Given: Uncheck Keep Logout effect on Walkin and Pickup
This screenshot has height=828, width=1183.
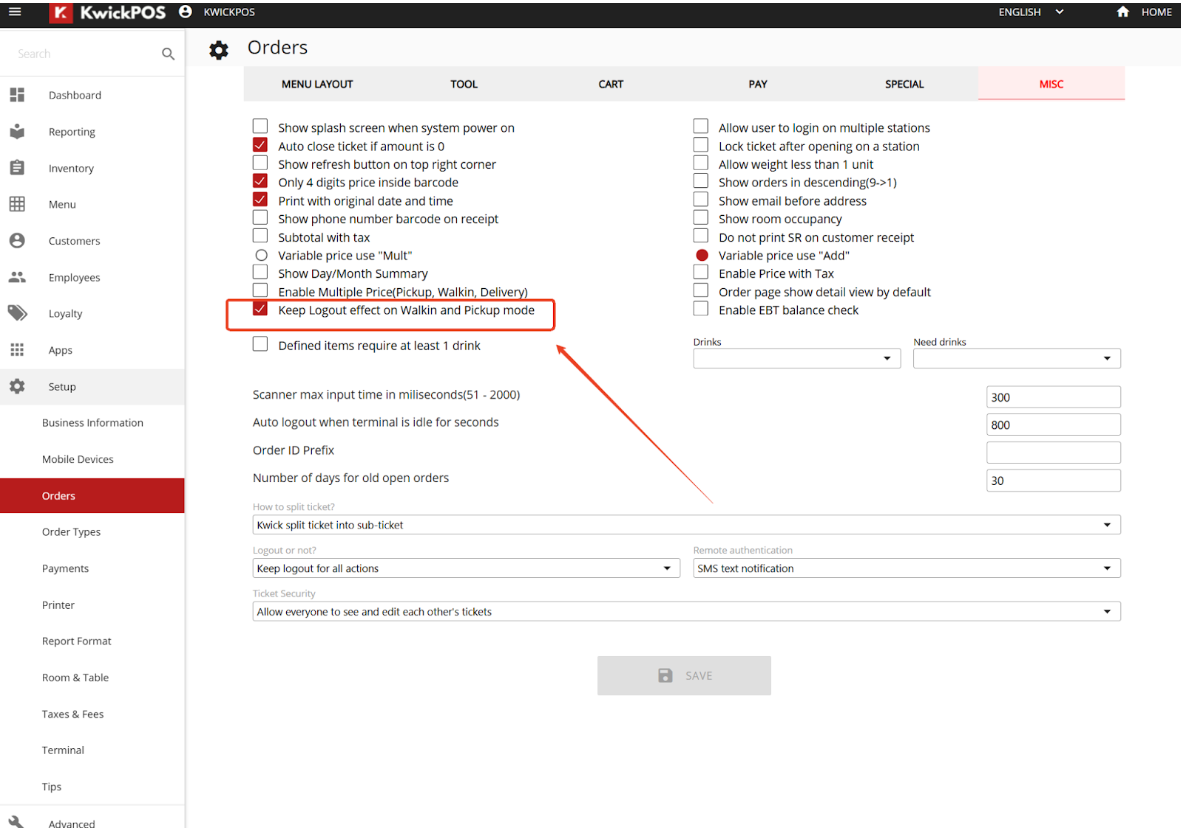Looking at the screenshot, I should 260,309.
